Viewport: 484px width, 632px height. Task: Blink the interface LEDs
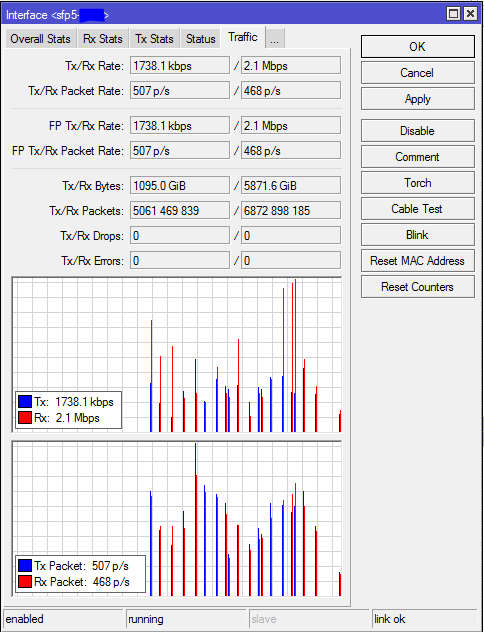pos(418,235)
